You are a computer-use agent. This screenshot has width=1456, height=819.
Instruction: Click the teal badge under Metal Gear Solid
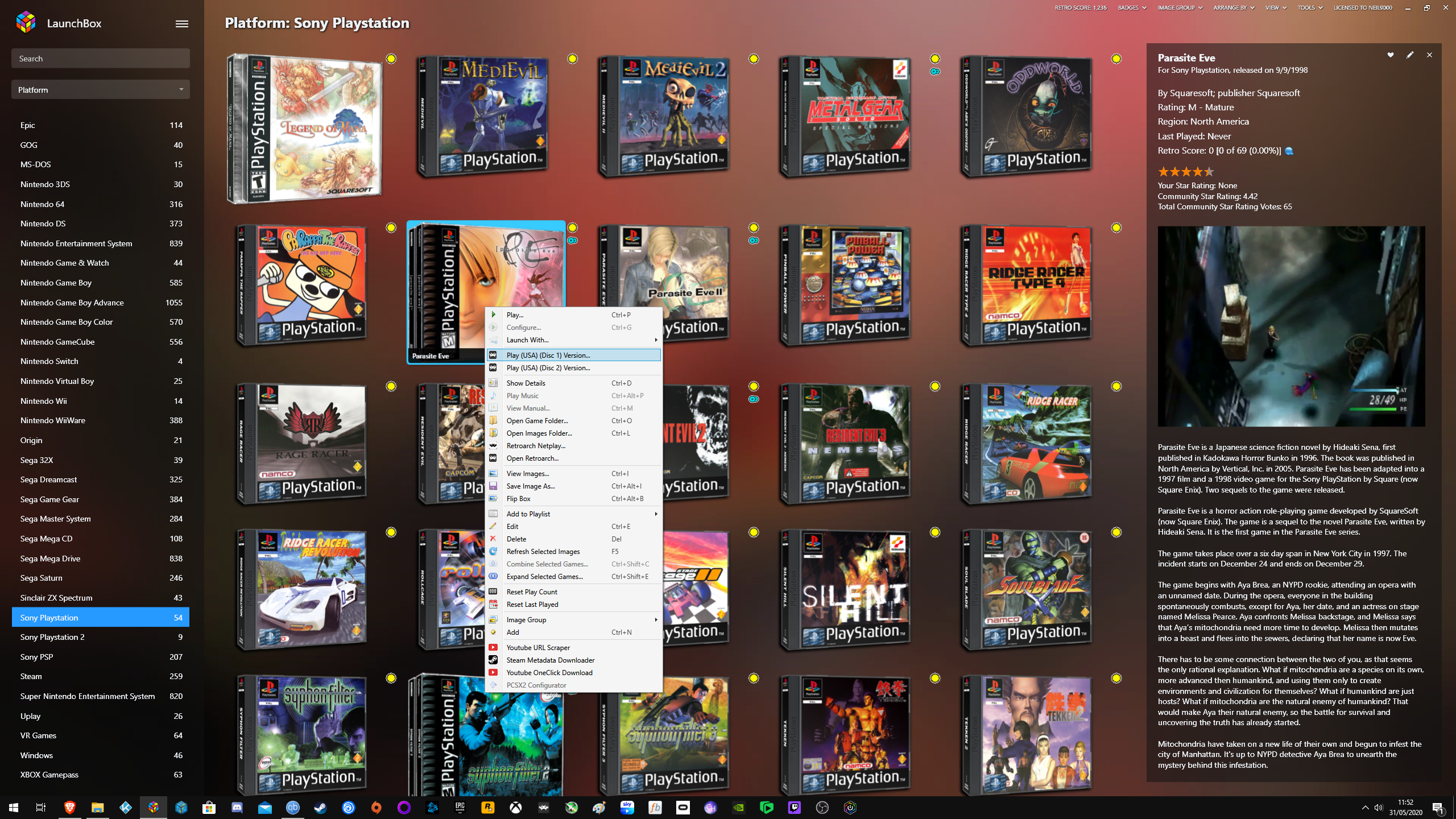pos(935,72)
